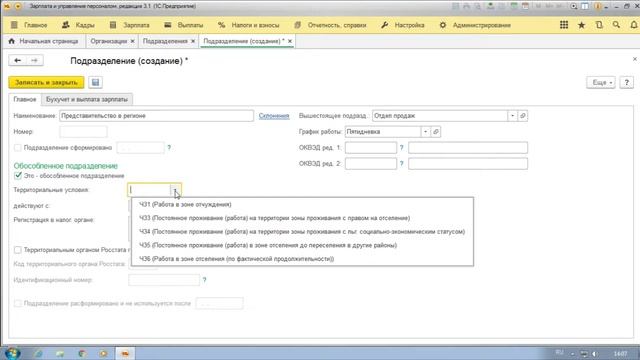640x360 pixels.
Task: Open the main hamburger menu icon
Action: pos(14,25)
